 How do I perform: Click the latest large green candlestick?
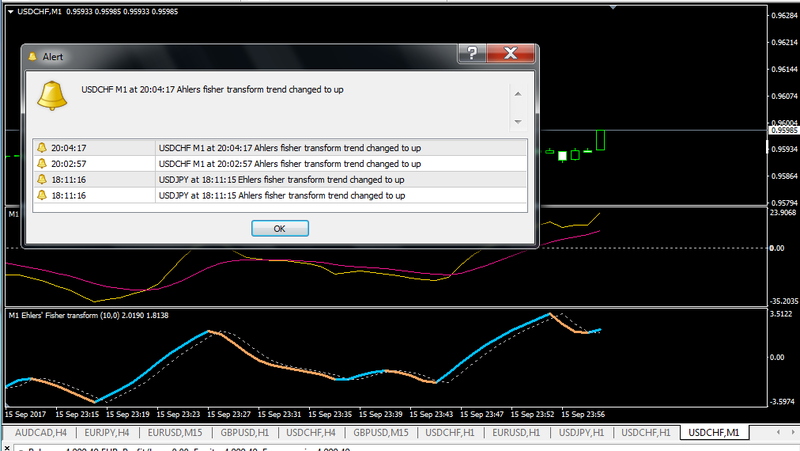(x=601, y=140)
